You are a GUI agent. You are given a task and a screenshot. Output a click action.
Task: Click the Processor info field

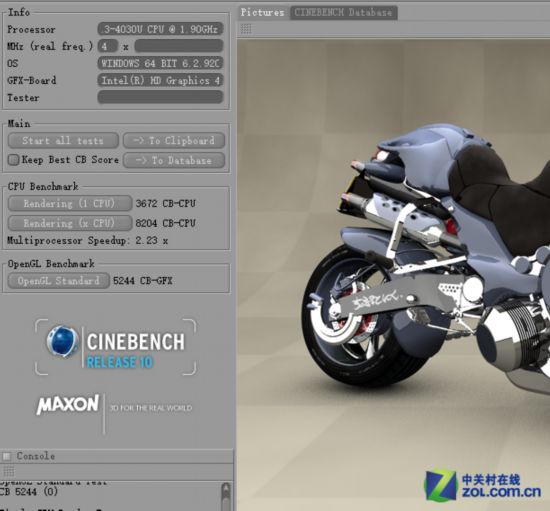[x=160, y=29]
